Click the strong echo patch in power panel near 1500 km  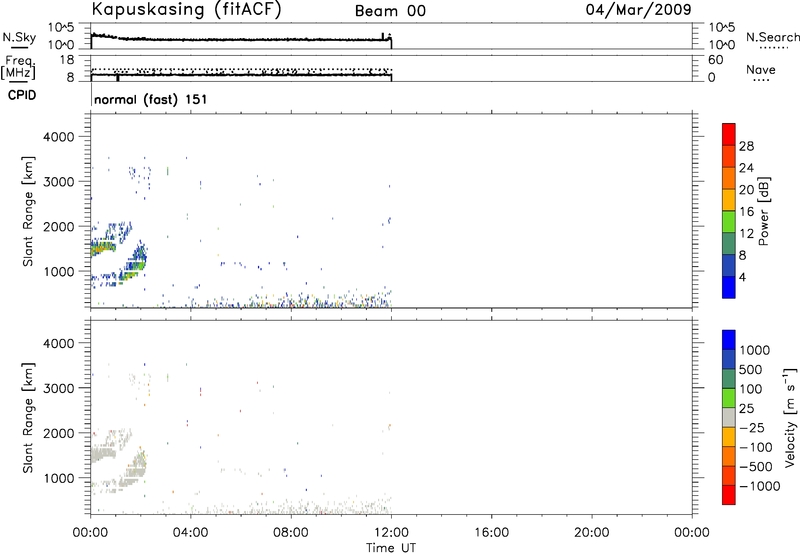[103, 248]
